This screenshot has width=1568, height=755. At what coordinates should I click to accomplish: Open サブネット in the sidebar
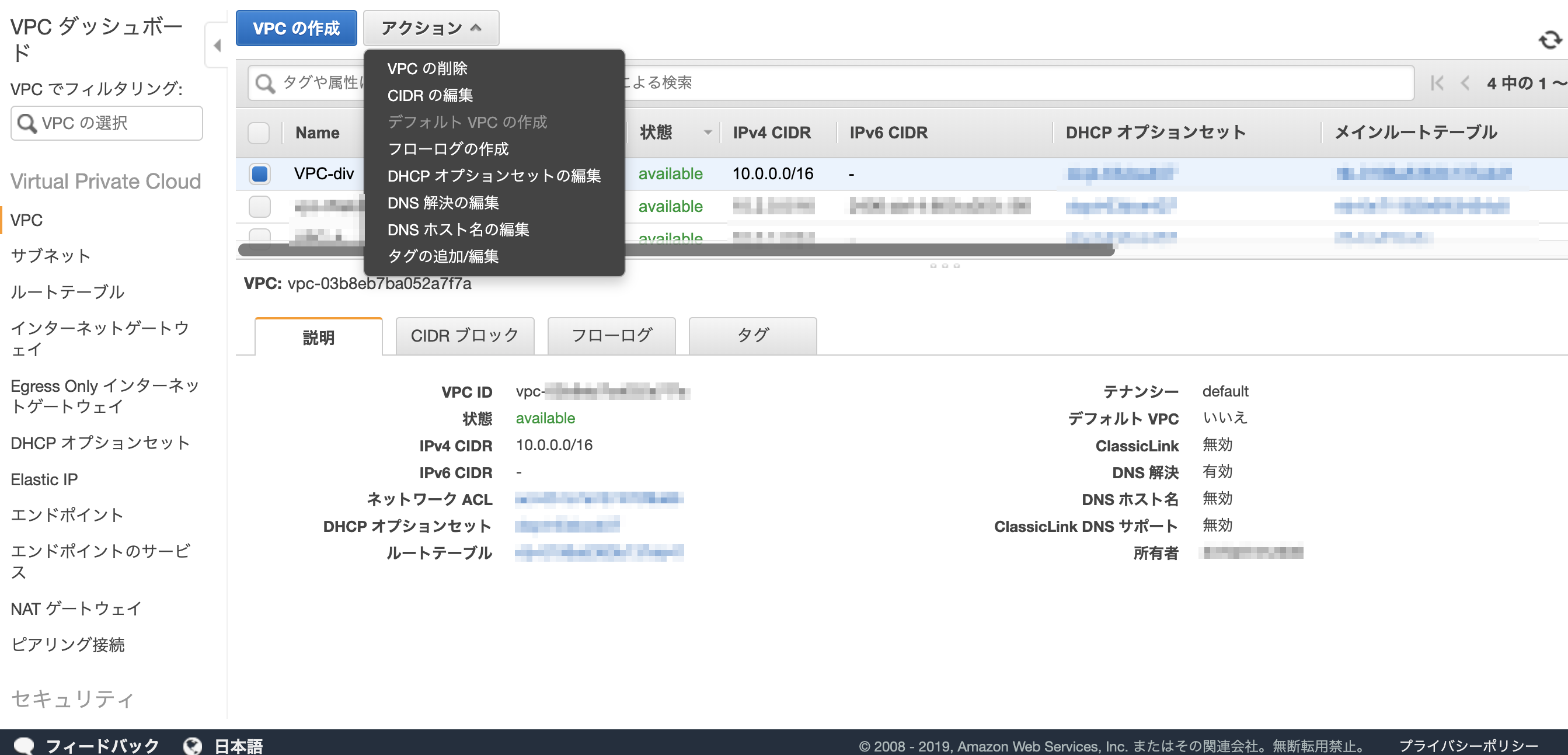[51, 256]
